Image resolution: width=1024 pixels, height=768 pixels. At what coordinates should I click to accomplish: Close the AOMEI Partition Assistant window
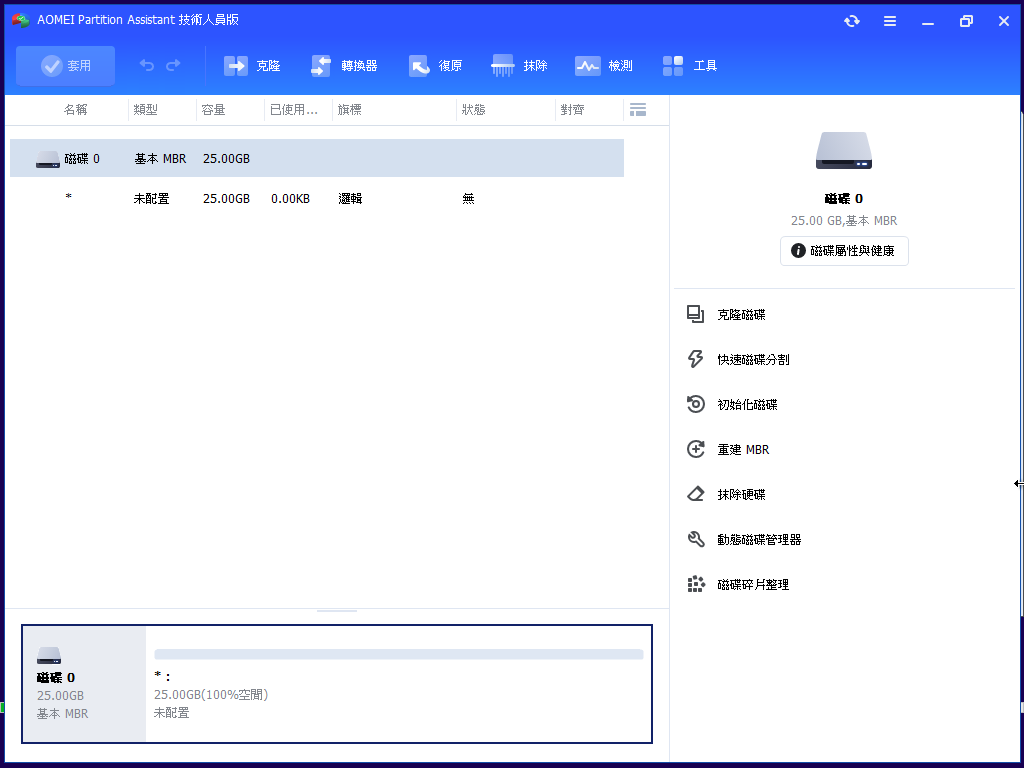(x=1004, y=22)
